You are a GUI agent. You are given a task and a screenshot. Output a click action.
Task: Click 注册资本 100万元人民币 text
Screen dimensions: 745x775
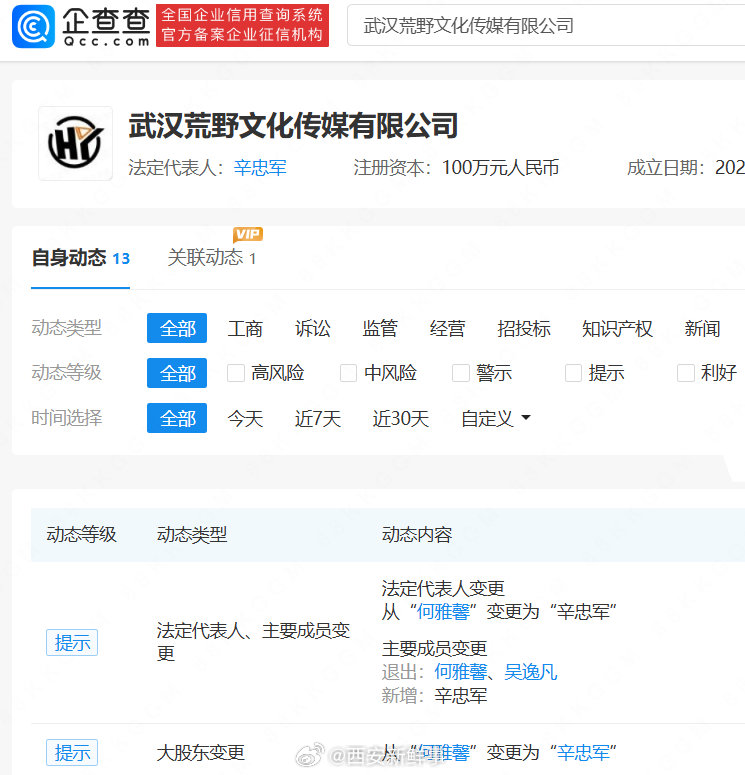456,168
